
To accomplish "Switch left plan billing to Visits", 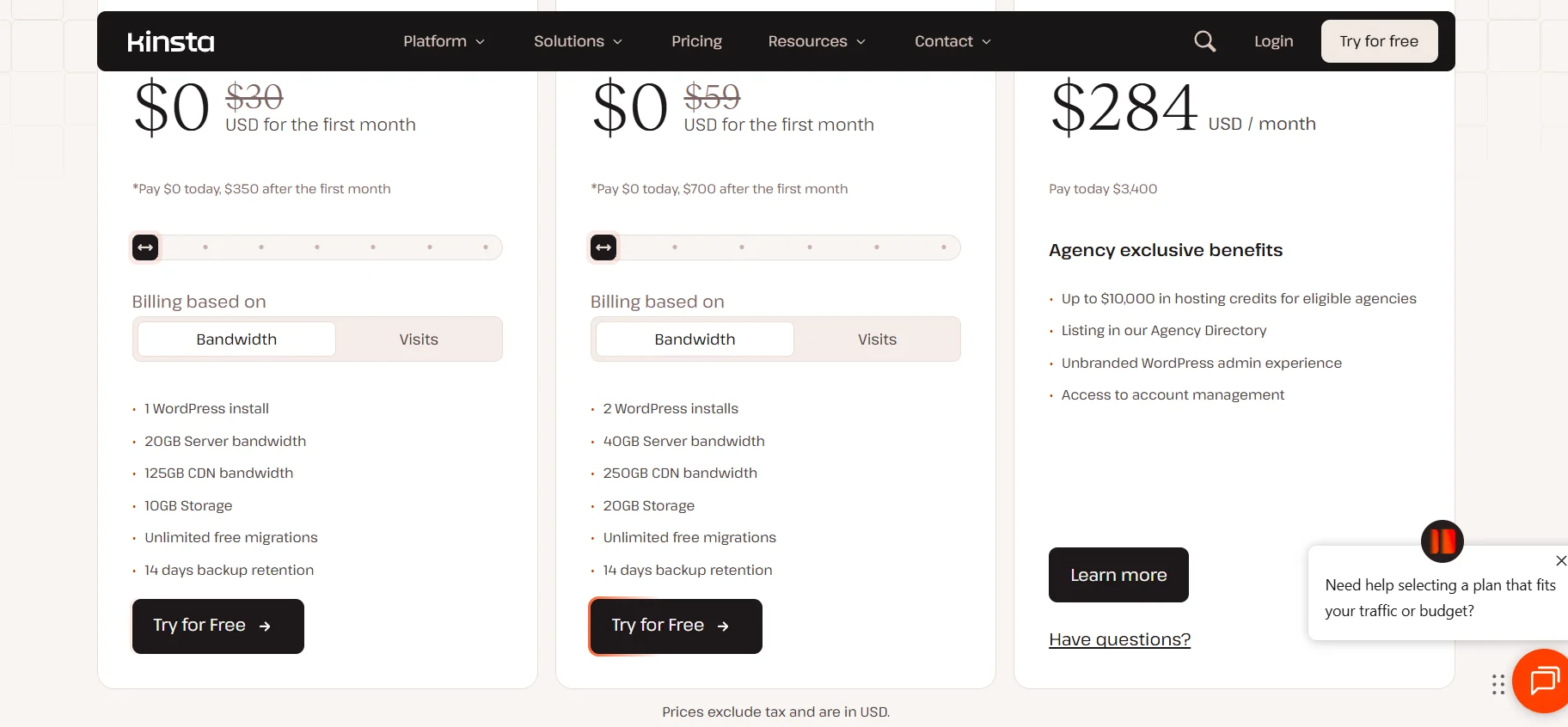I will 418,339.
